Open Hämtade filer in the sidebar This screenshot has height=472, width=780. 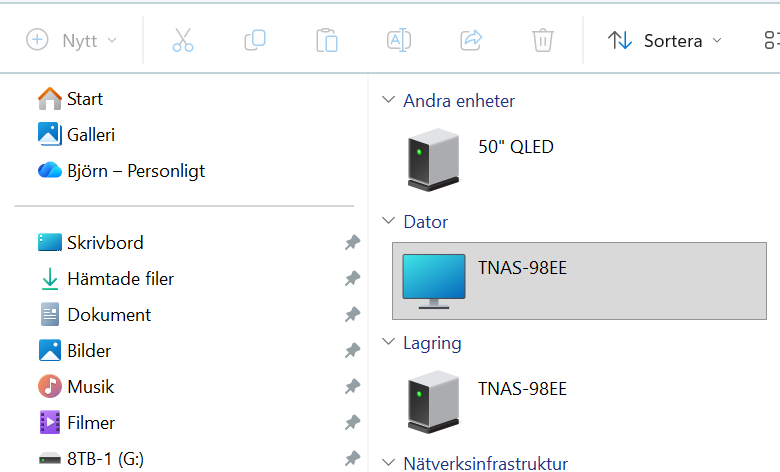106,279
